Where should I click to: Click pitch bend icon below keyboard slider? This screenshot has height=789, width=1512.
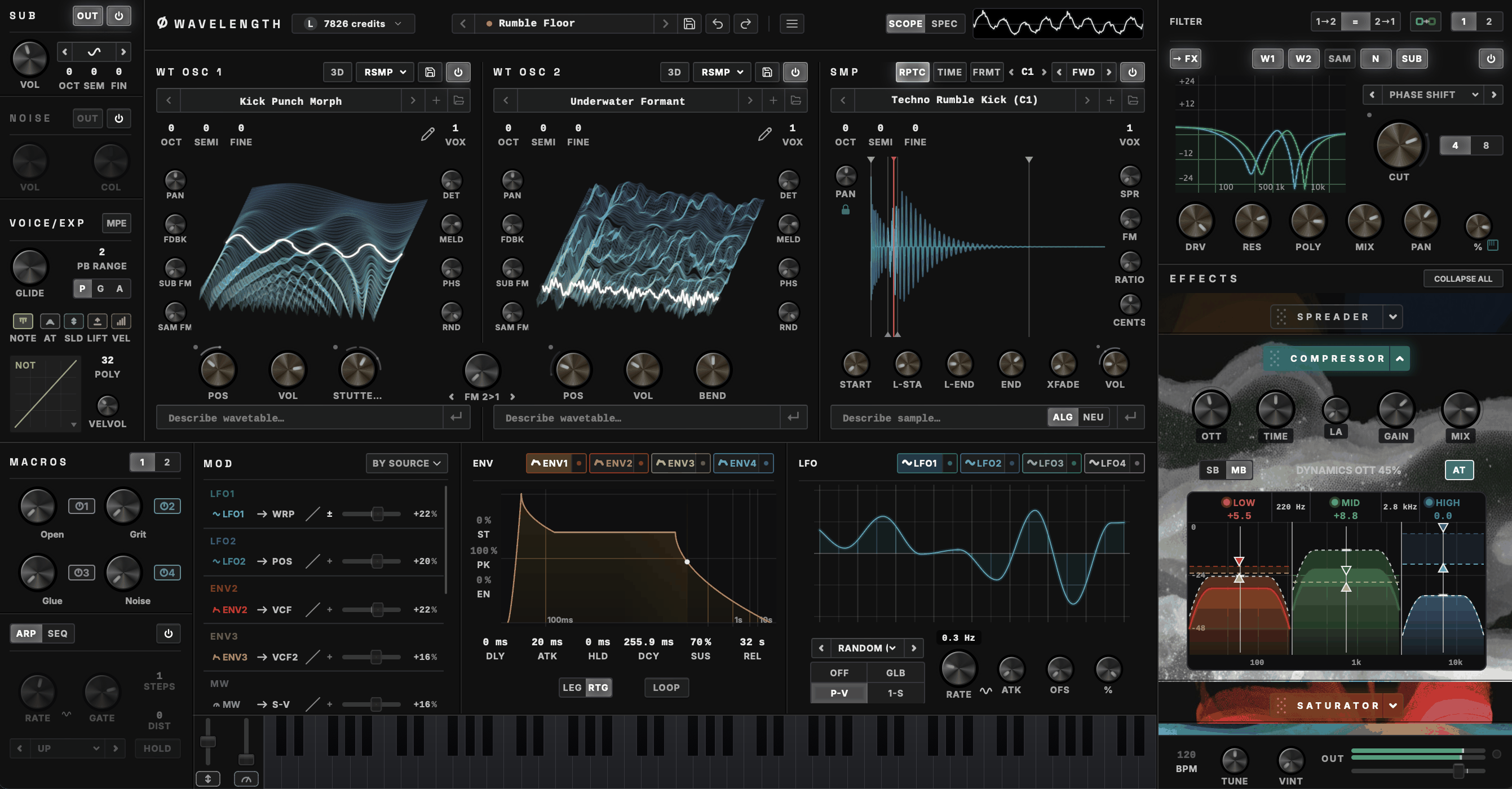coord(208,779)
